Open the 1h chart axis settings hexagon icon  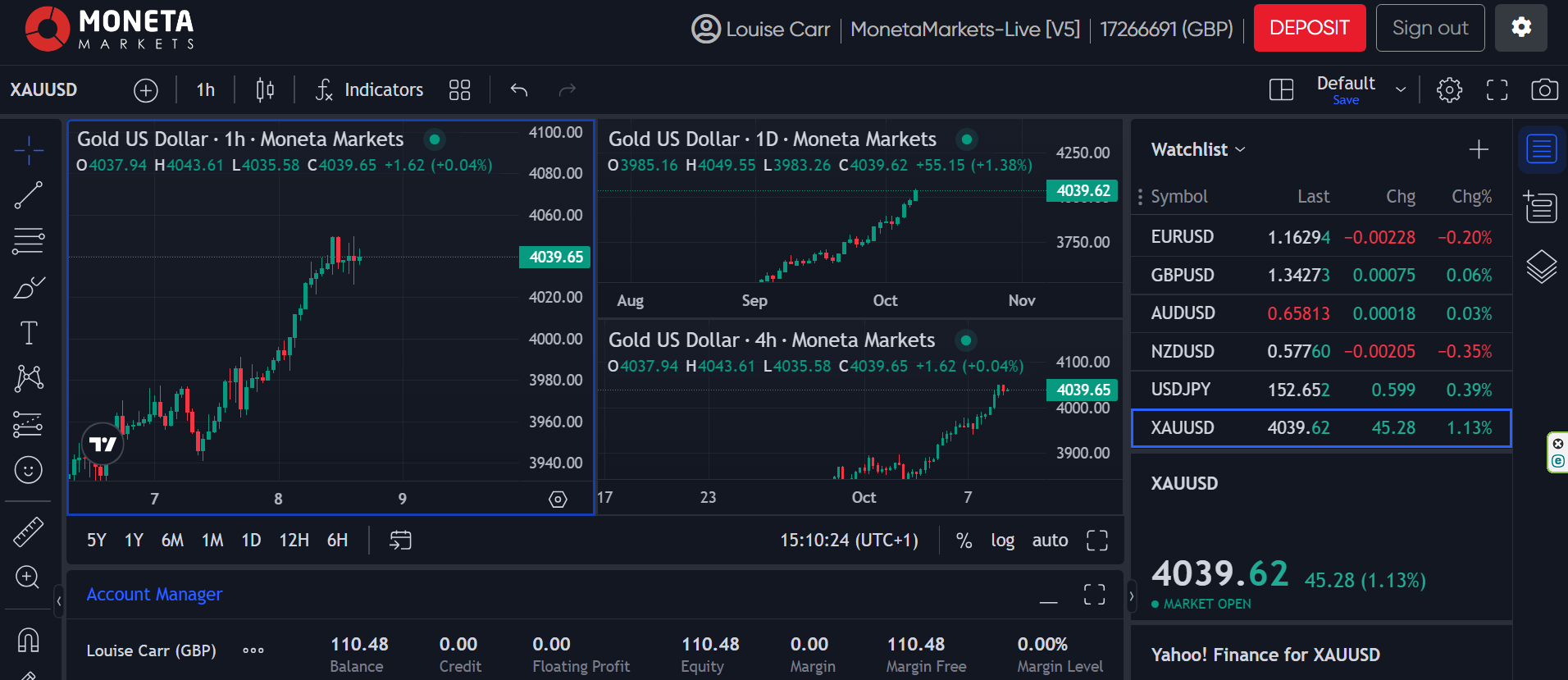(x=558, y=500)
